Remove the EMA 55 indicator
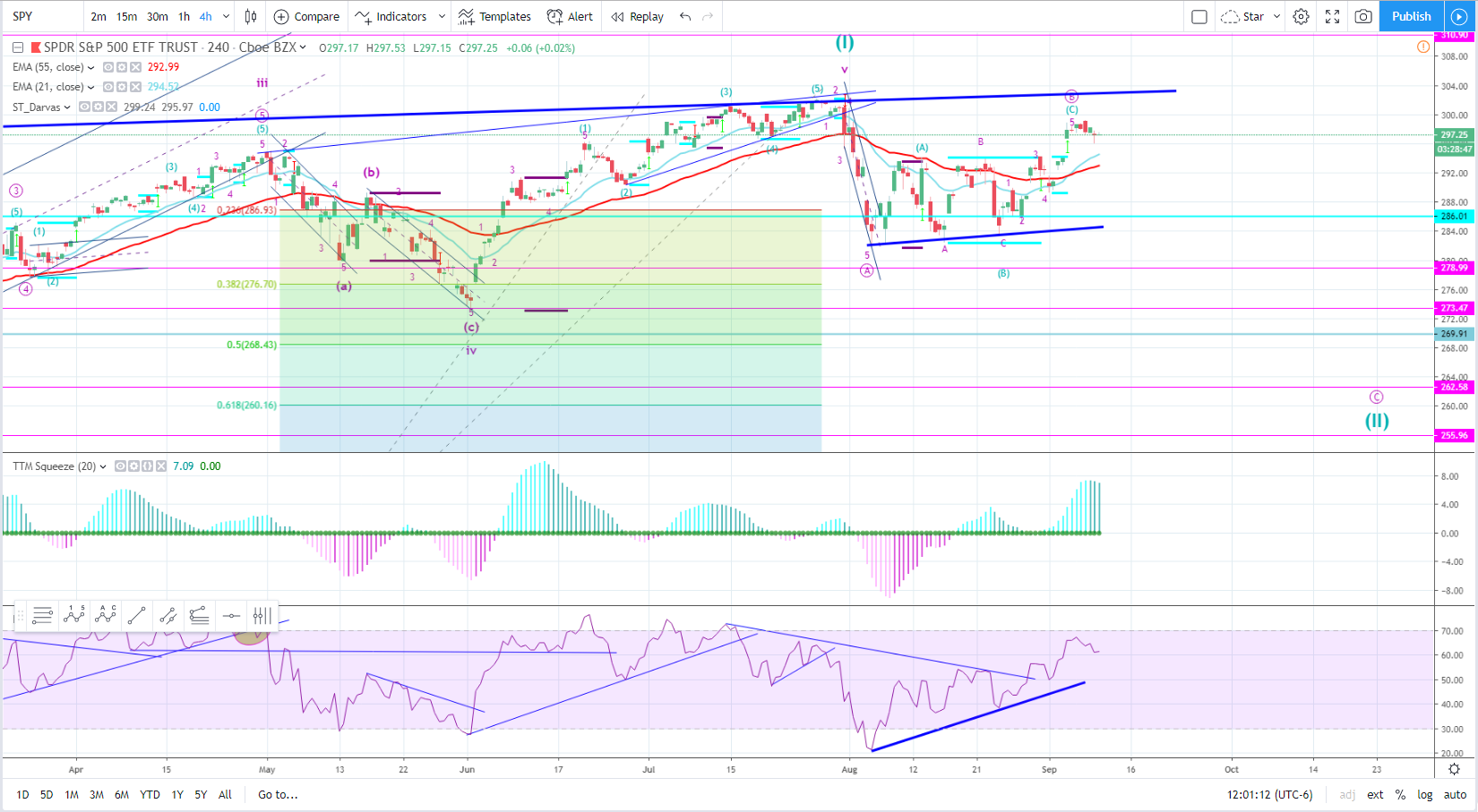 click(x=136, y=67)
